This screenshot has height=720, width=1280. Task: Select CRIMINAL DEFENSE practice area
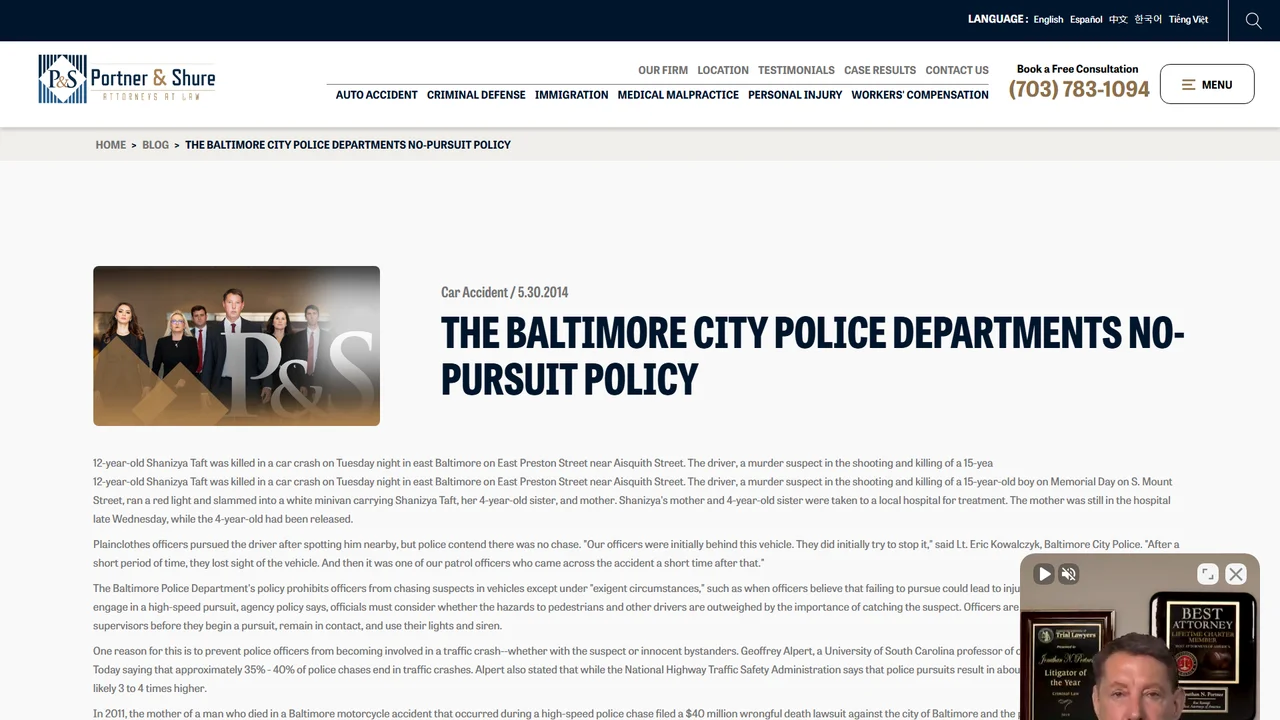coord(476,95)
